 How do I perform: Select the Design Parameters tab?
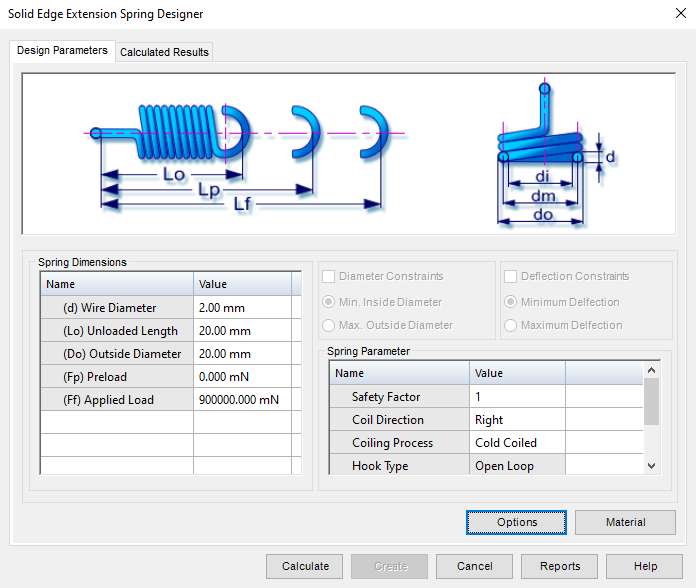62,51
